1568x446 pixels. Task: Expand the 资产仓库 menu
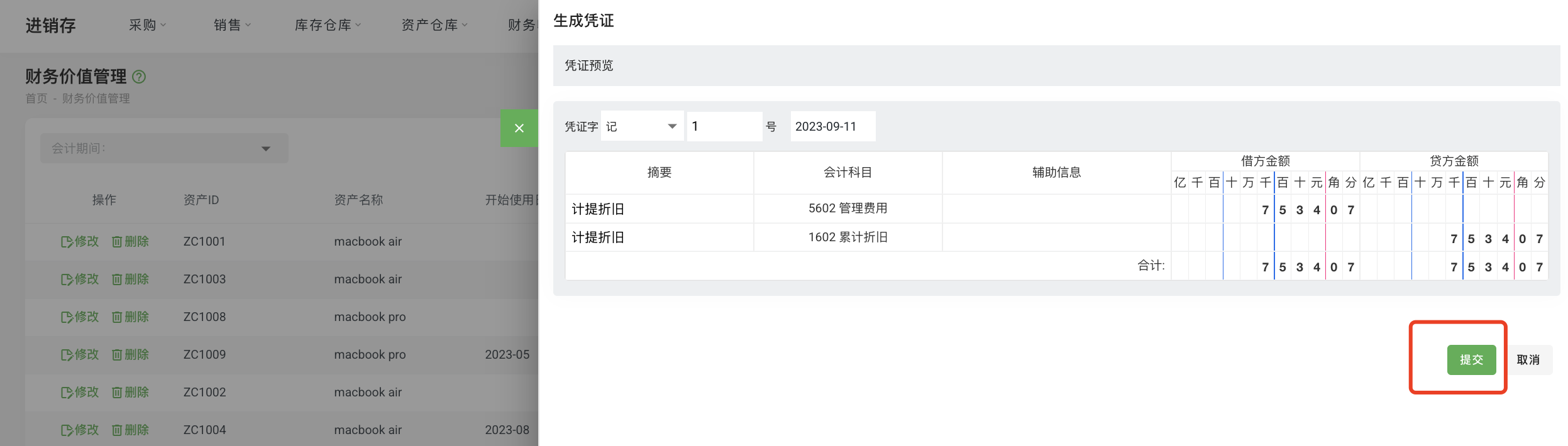[x=434, y=25]
